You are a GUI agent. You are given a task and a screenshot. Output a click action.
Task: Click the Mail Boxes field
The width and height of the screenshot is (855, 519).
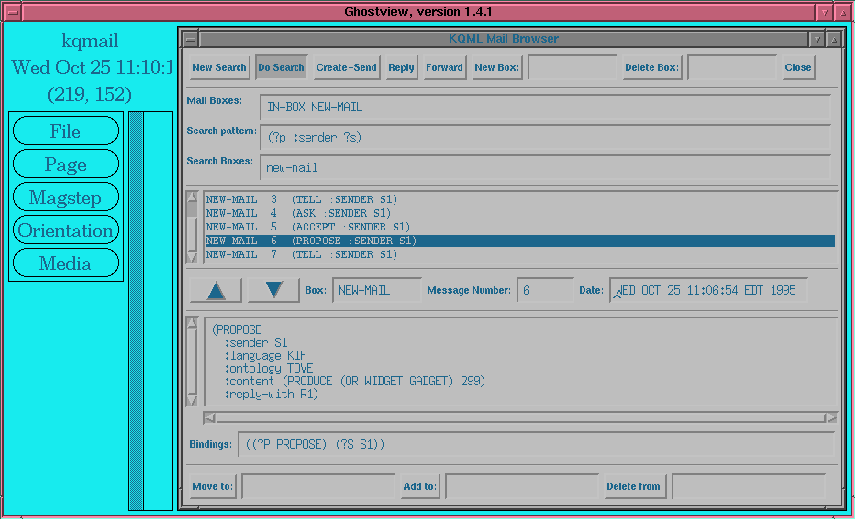(x=545, y=107)
